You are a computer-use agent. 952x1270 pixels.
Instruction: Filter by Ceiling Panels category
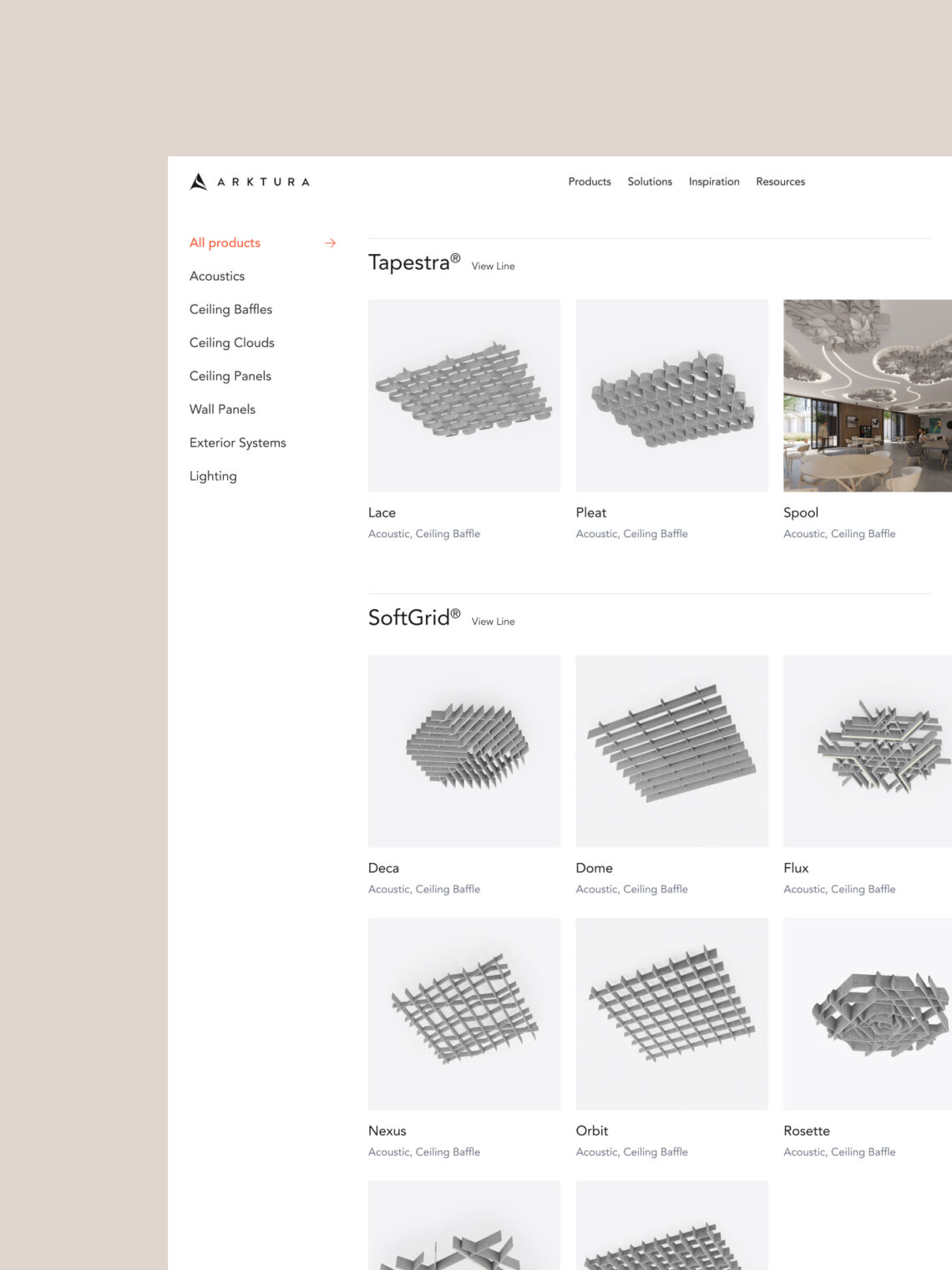(230, 376)
